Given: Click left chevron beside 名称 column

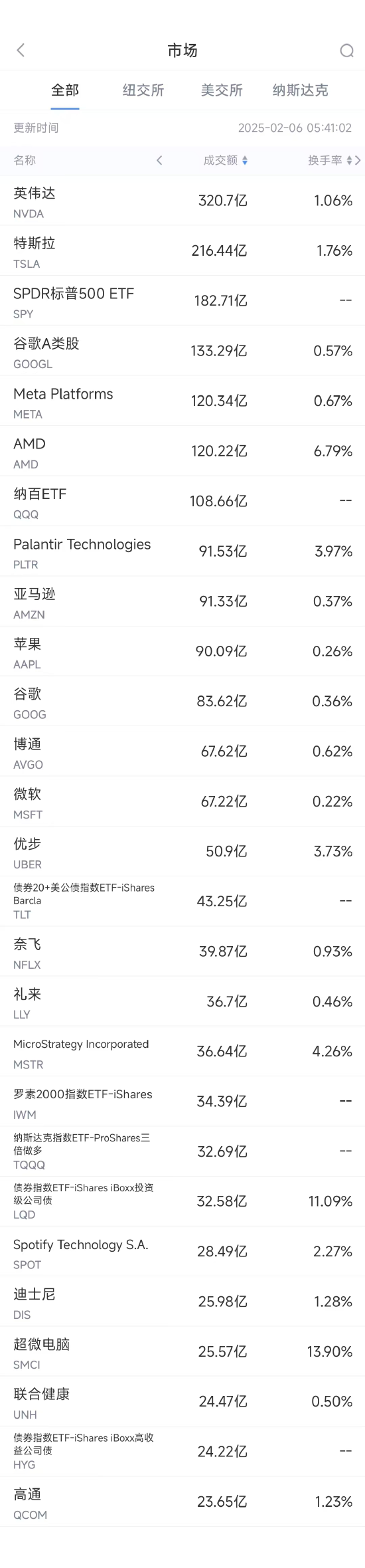Looking at the screenshot, I should (x=159, y=160).
